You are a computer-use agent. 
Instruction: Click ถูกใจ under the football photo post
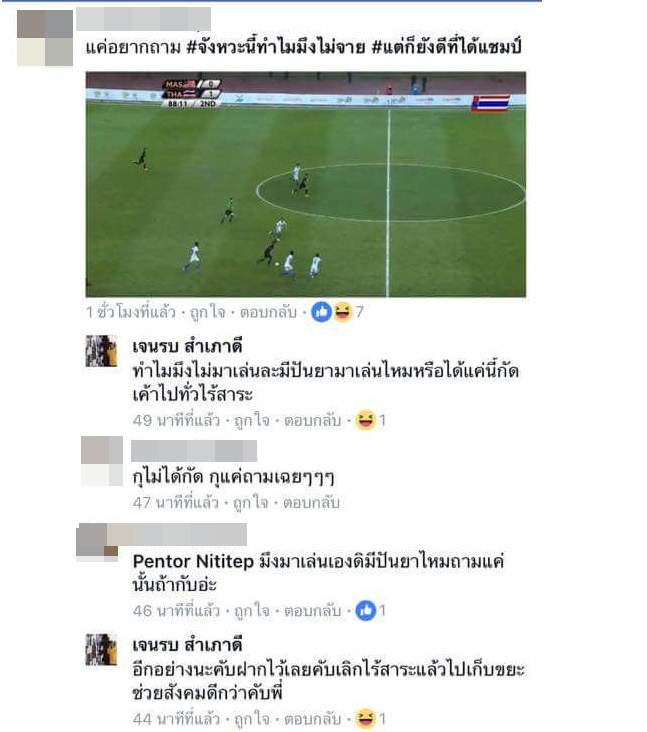pyautogui.click(x=207, y=312)
